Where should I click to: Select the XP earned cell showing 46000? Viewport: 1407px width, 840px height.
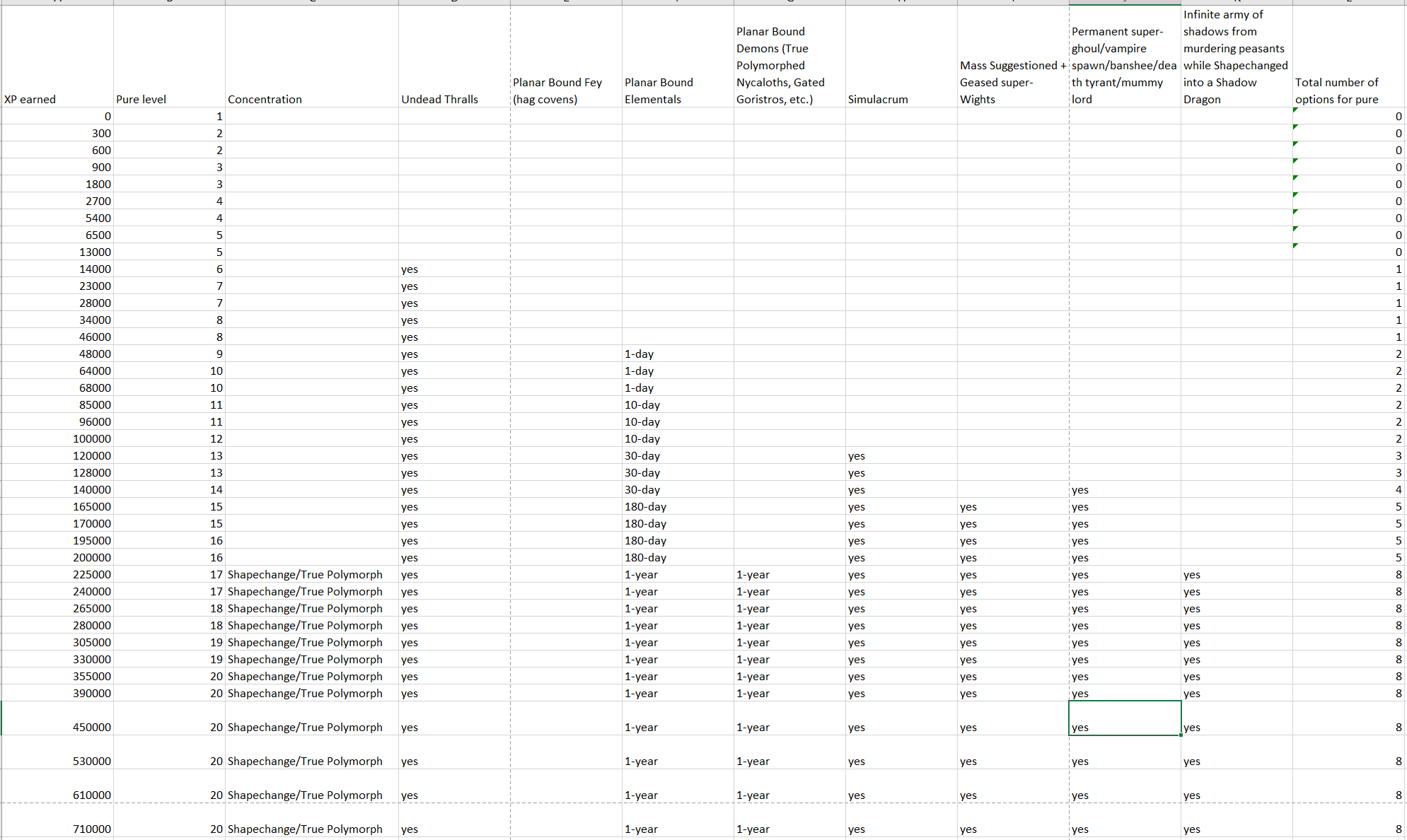click(57, 337)
